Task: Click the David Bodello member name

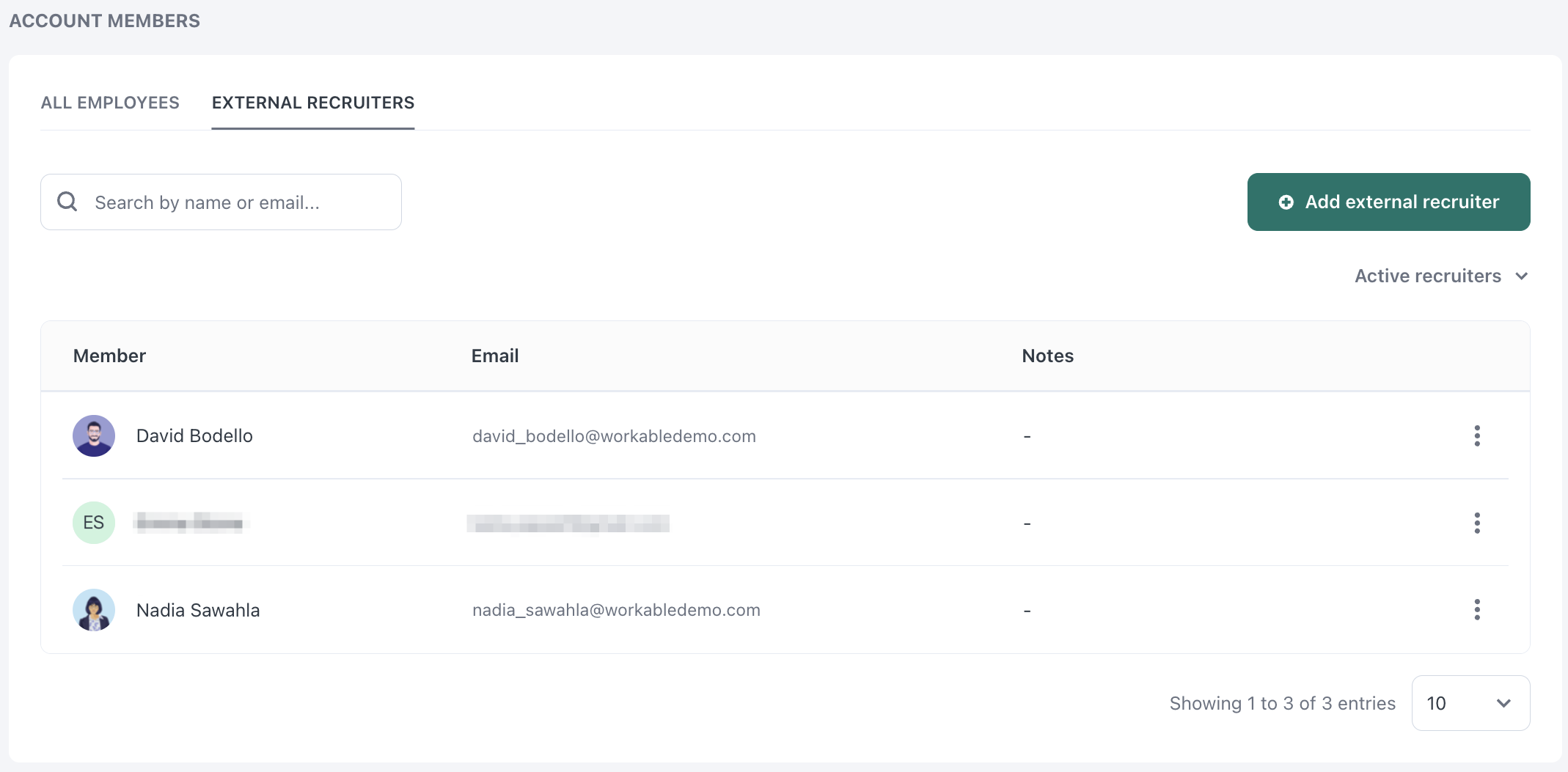Action: pyautogui.click(x=194, y=435)
